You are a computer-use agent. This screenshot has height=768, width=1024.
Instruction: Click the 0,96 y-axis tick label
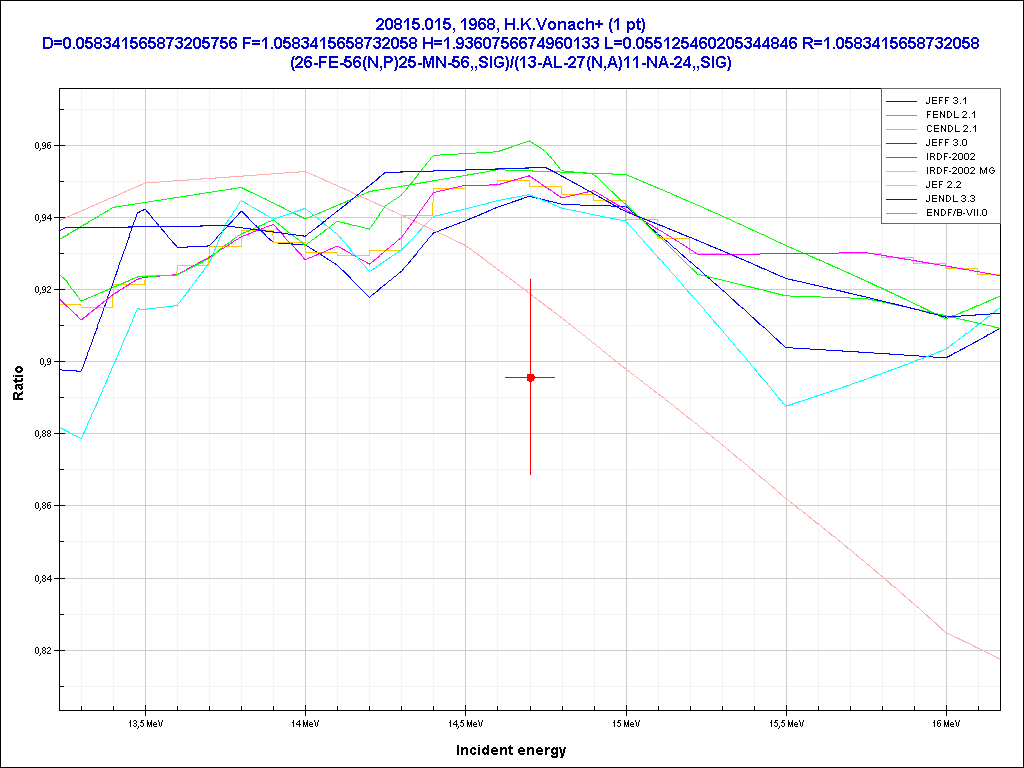43,146
